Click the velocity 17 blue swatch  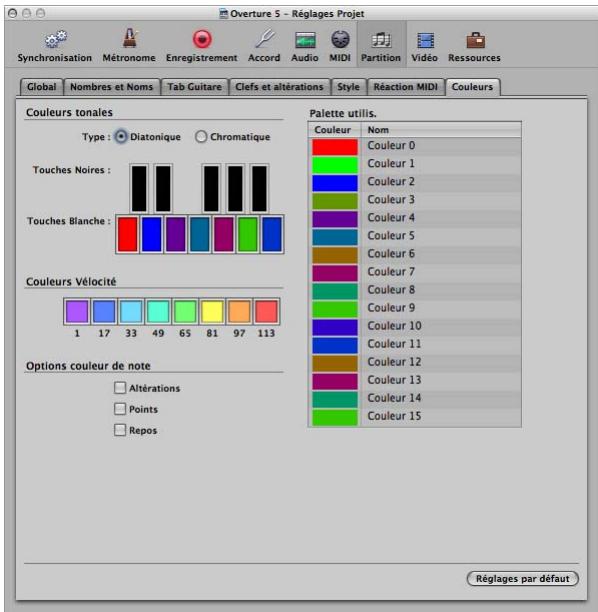pyautogui.click(x=104, y=311)
